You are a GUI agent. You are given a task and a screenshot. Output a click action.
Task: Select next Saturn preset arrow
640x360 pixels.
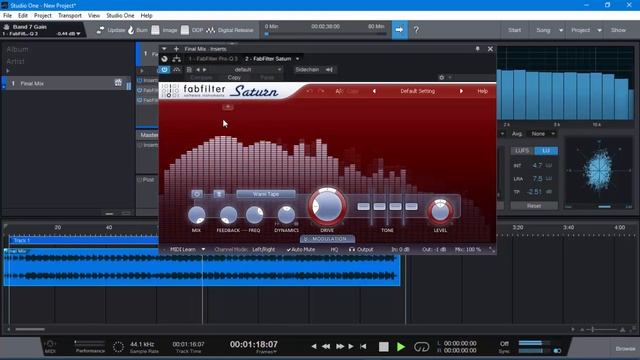tap(461, 91)
